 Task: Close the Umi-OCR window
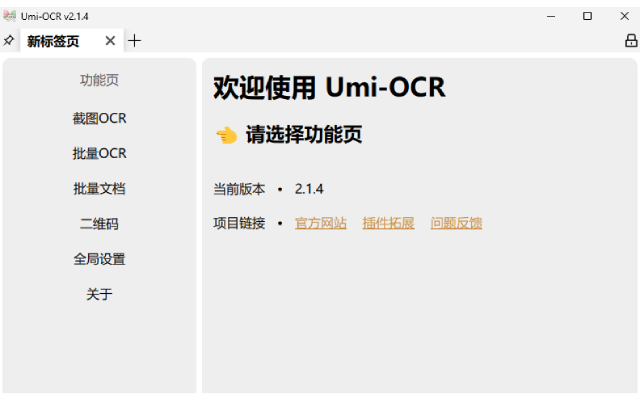click(624, 16)
